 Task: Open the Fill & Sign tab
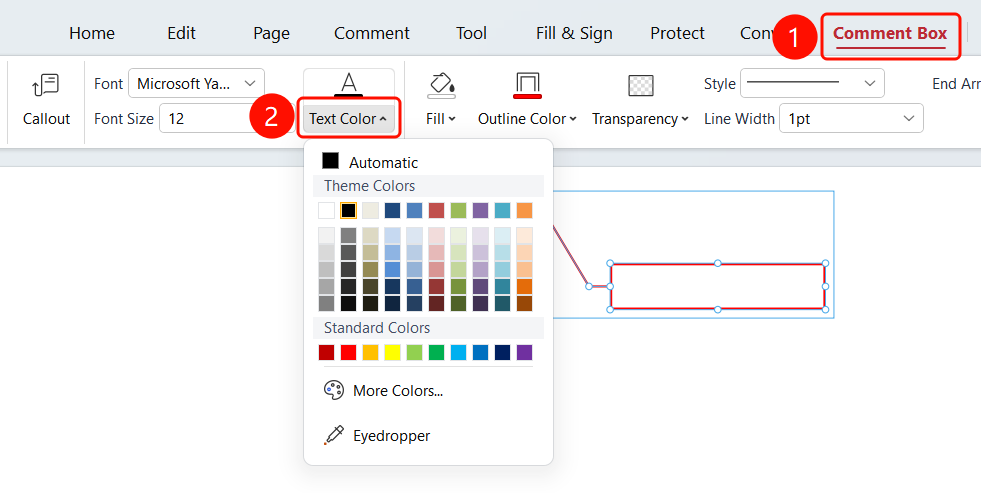coord(574,33)
